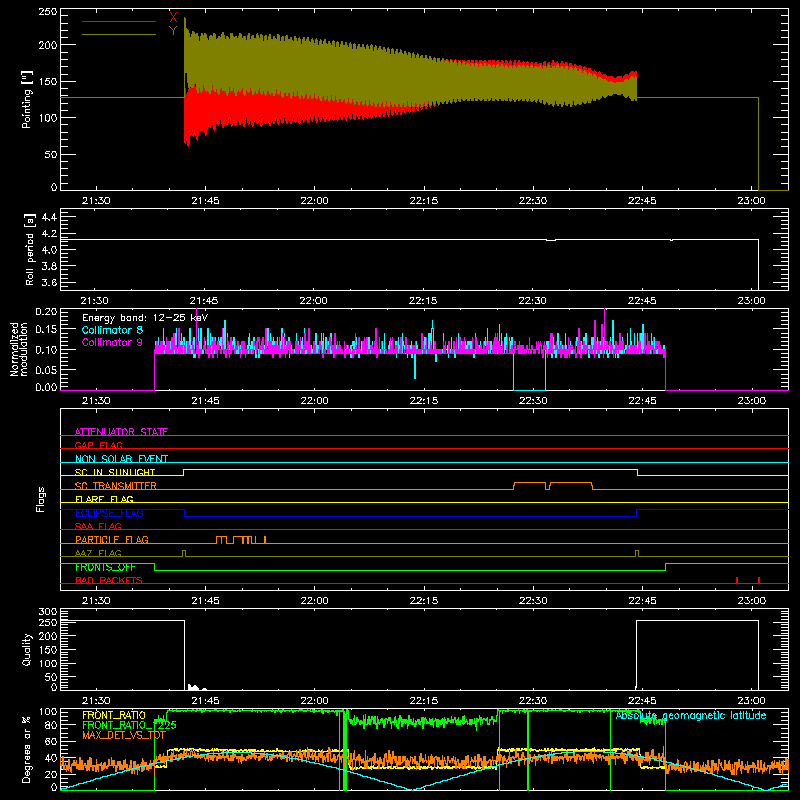The height and width of the screenshot is (800, 800).
Task: Click the Pointing axis title
Action: (27, 99)
